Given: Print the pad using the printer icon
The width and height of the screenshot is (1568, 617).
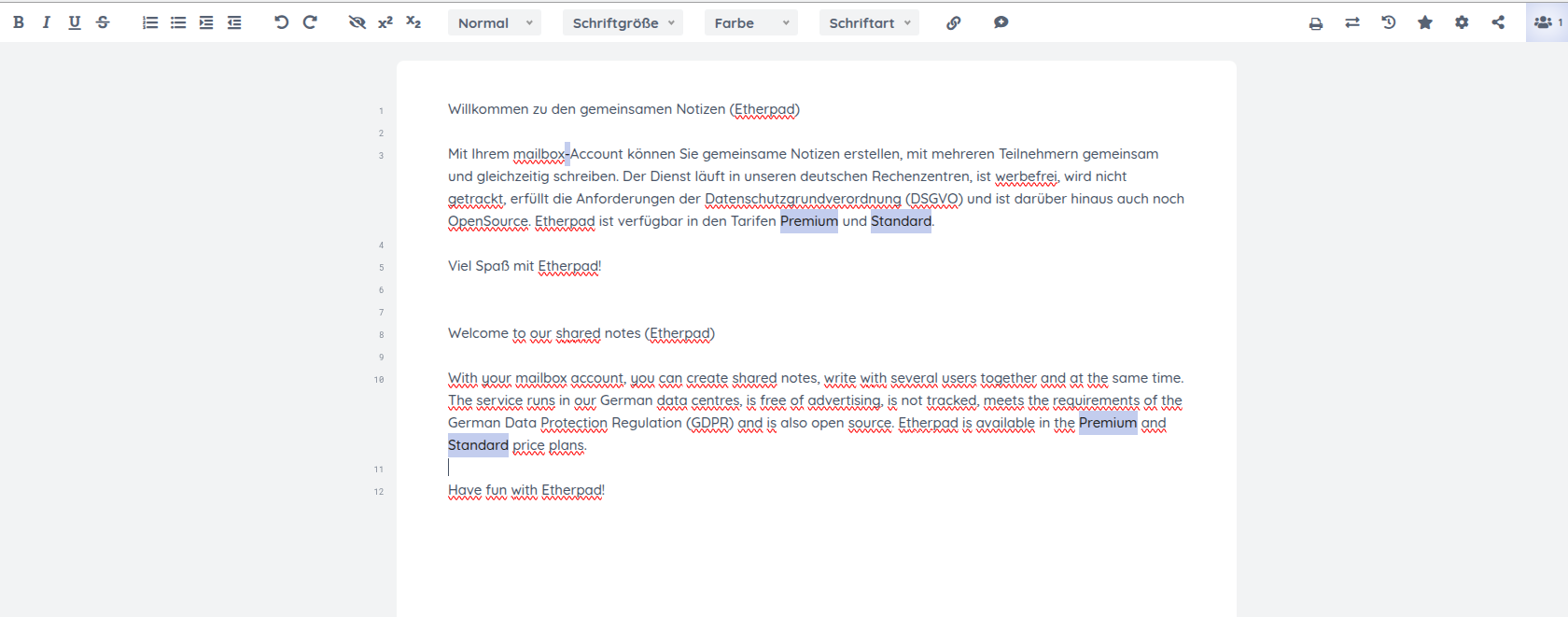Looking at the screenshot, I should pyautogui.click(x=1316, y=22).
